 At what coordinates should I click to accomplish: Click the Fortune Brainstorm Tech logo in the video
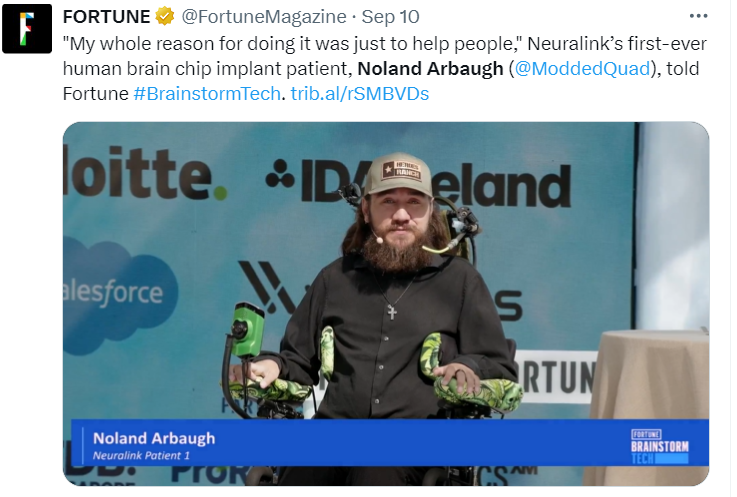coord(659,446)
